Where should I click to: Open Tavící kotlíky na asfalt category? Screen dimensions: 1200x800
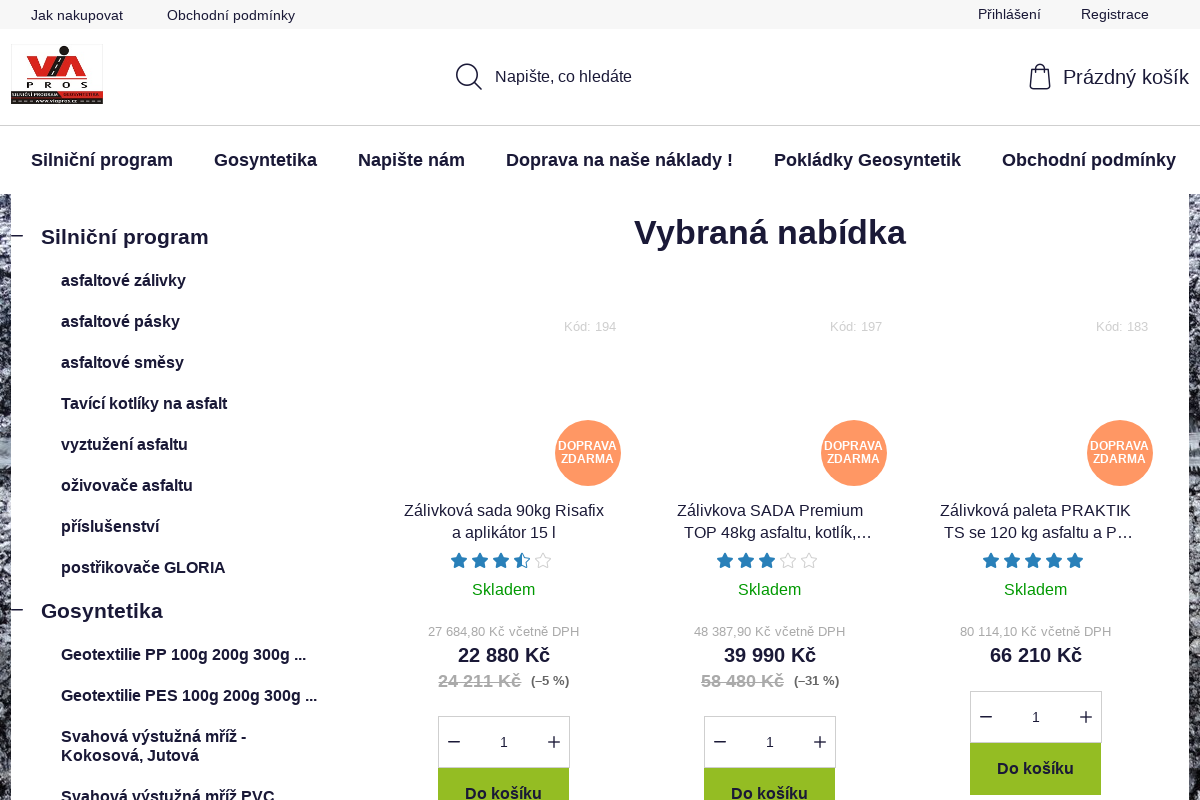pyautogui.click(x=144, y=403)
